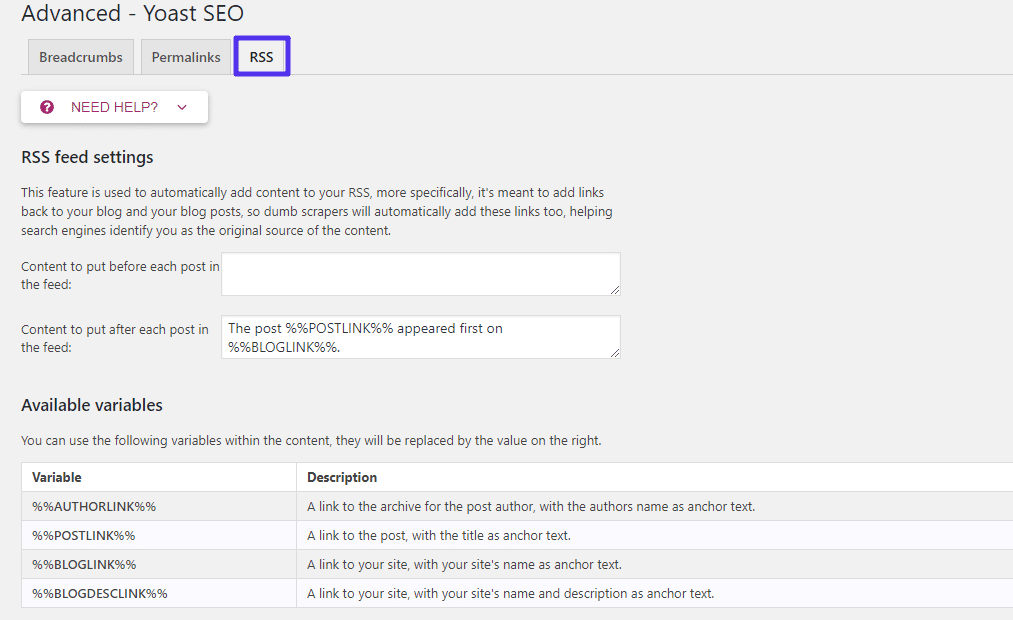Viewport: 1013px width, 620px height.
Task: Select the %%BLOGLINK%% variable cell in table
Action: [159, 564]
